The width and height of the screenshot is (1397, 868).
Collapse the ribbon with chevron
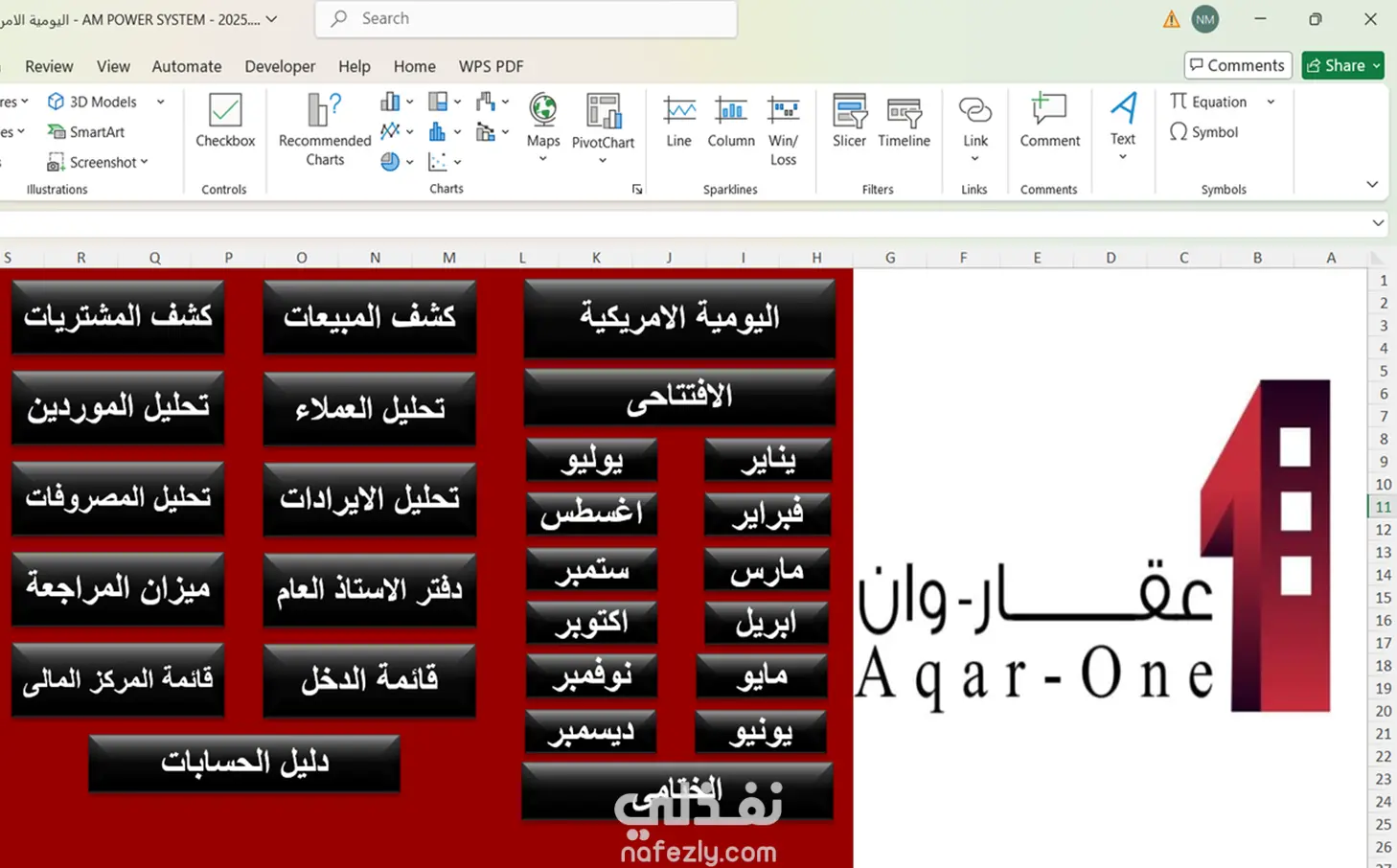click(1372, 184)
